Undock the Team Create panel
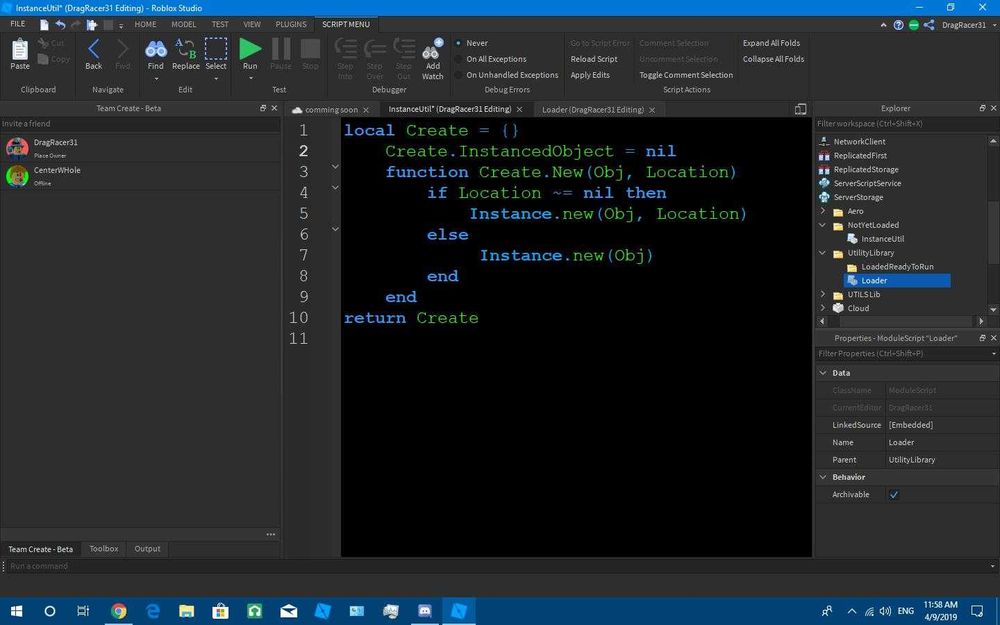The image size is (1000, 625). [263, 108]
